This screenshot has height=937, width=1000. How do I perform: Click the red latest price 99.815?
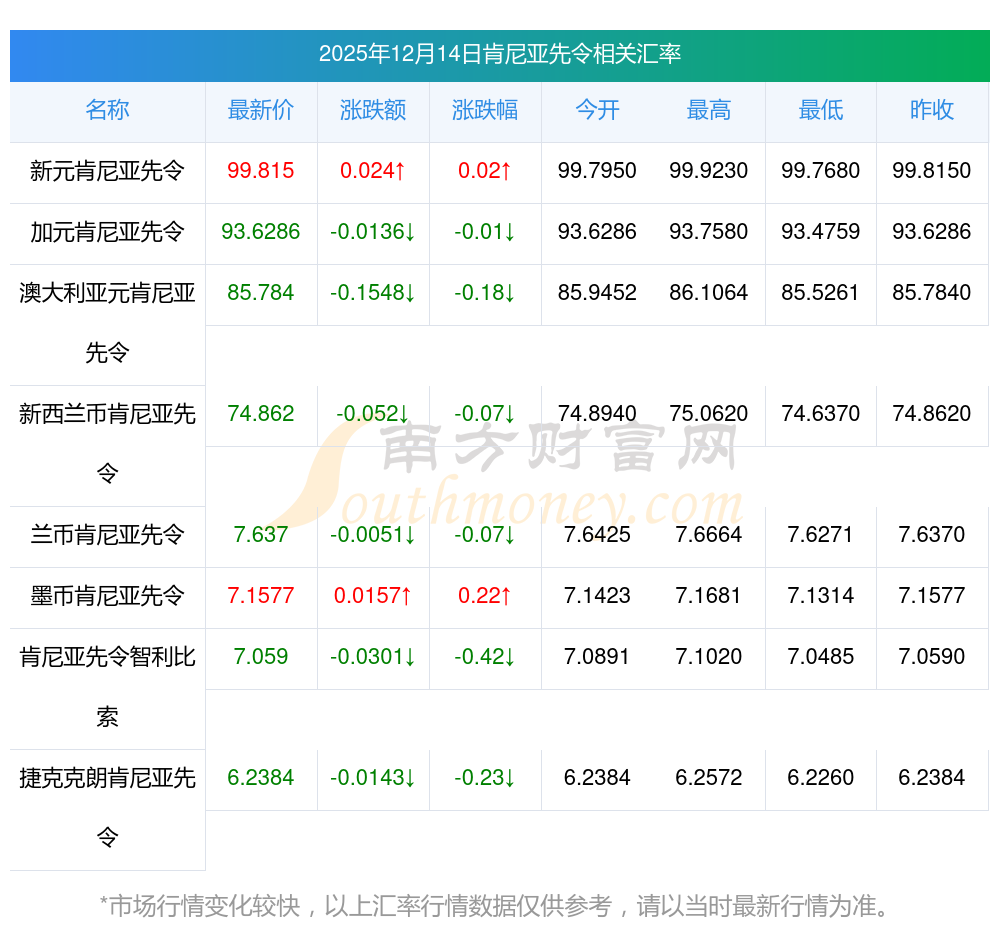(x=261, y=171)
